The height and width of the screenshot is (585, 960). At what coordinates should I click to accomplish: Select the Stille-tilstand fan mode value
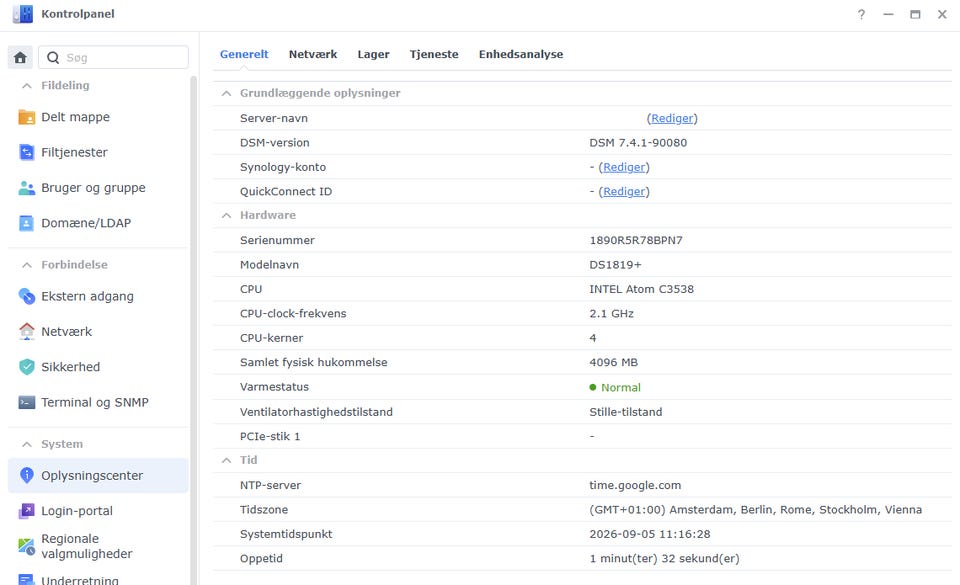tap(626, 412)
